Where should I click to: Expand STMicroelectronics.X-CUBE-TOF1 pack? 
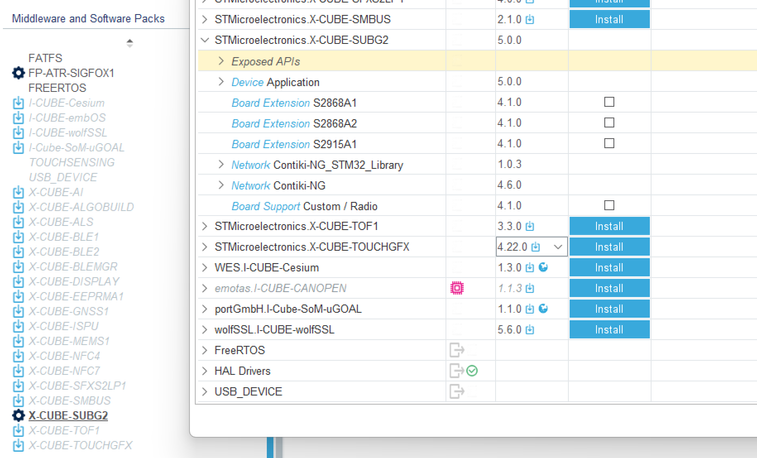pyautogui.click(x=205, y=226)
